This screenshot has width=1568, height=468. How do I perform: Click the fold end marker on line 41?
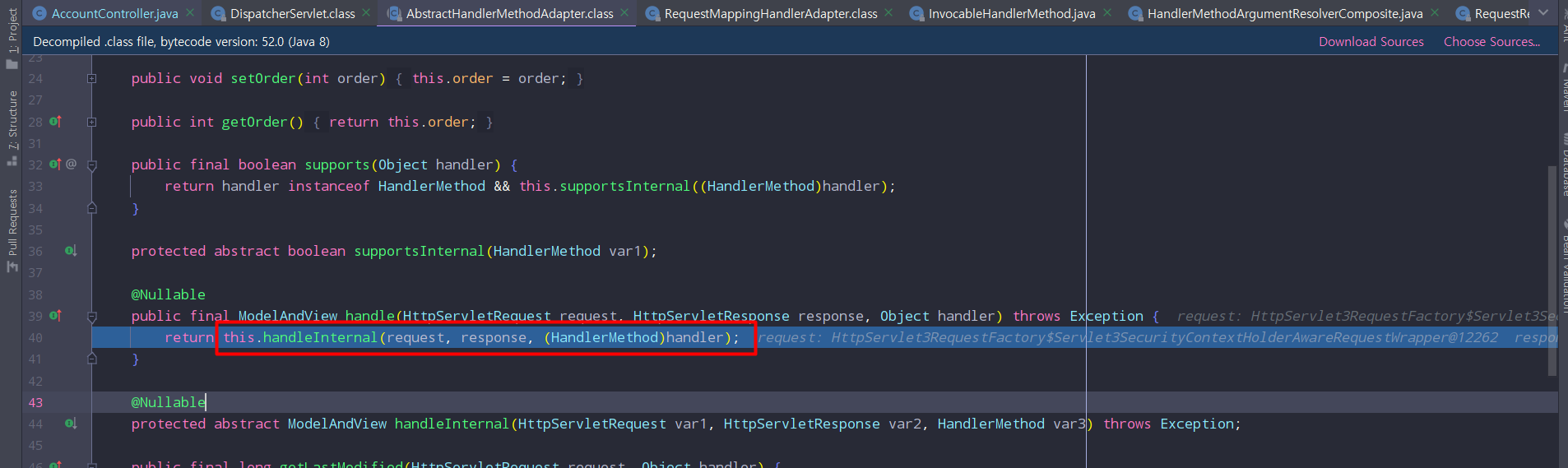click(x=92, y=359)
